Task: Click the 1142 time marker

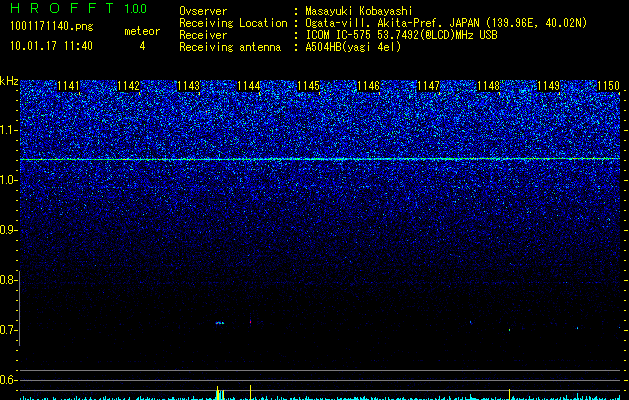Action: 128,86
